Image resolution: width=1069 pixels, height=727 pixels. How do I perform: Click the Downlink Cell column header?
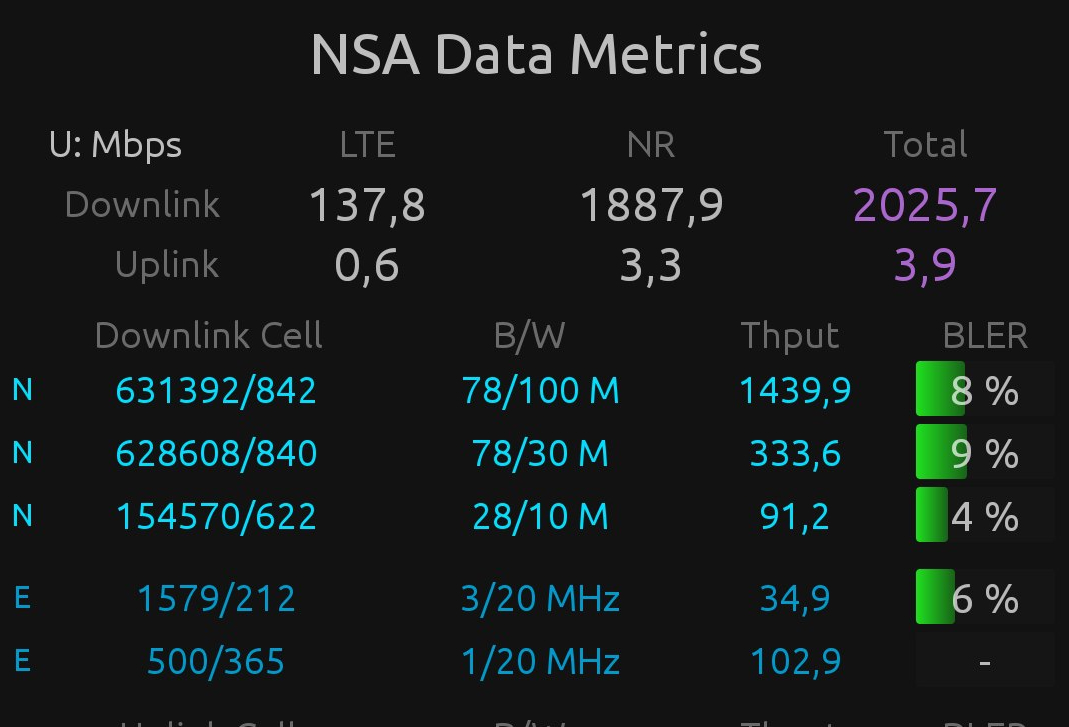coord(208,336)
